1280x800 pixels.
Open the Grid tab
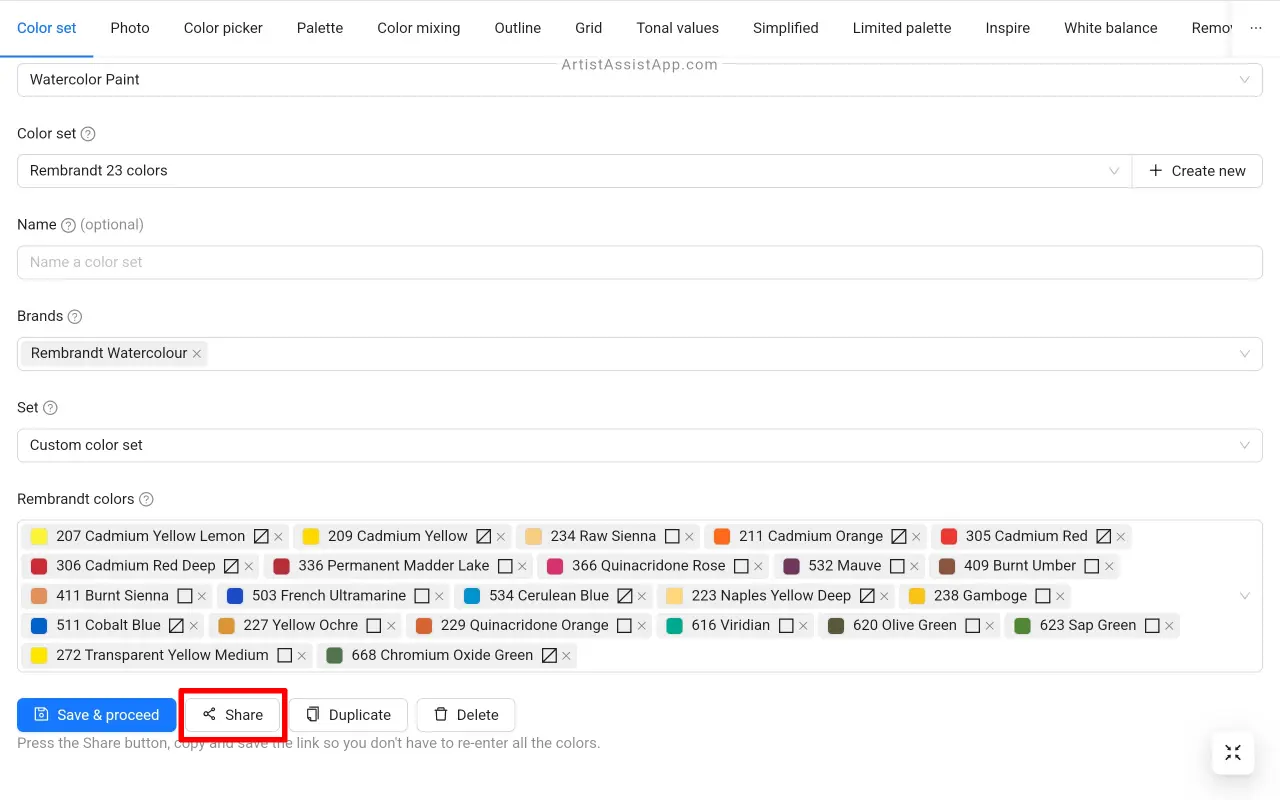point(589,28)
